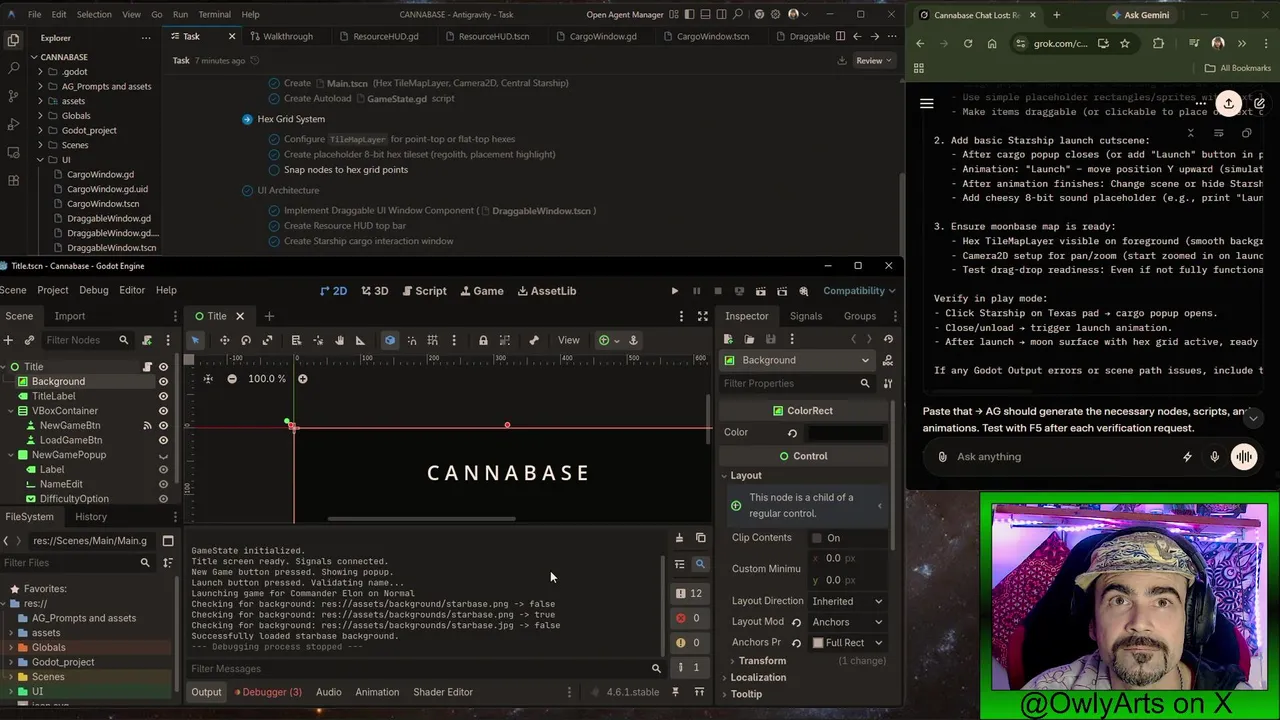
Task: Show the NewGamePopup node via its closed-eye icon
Action: [x=163, y=455]
